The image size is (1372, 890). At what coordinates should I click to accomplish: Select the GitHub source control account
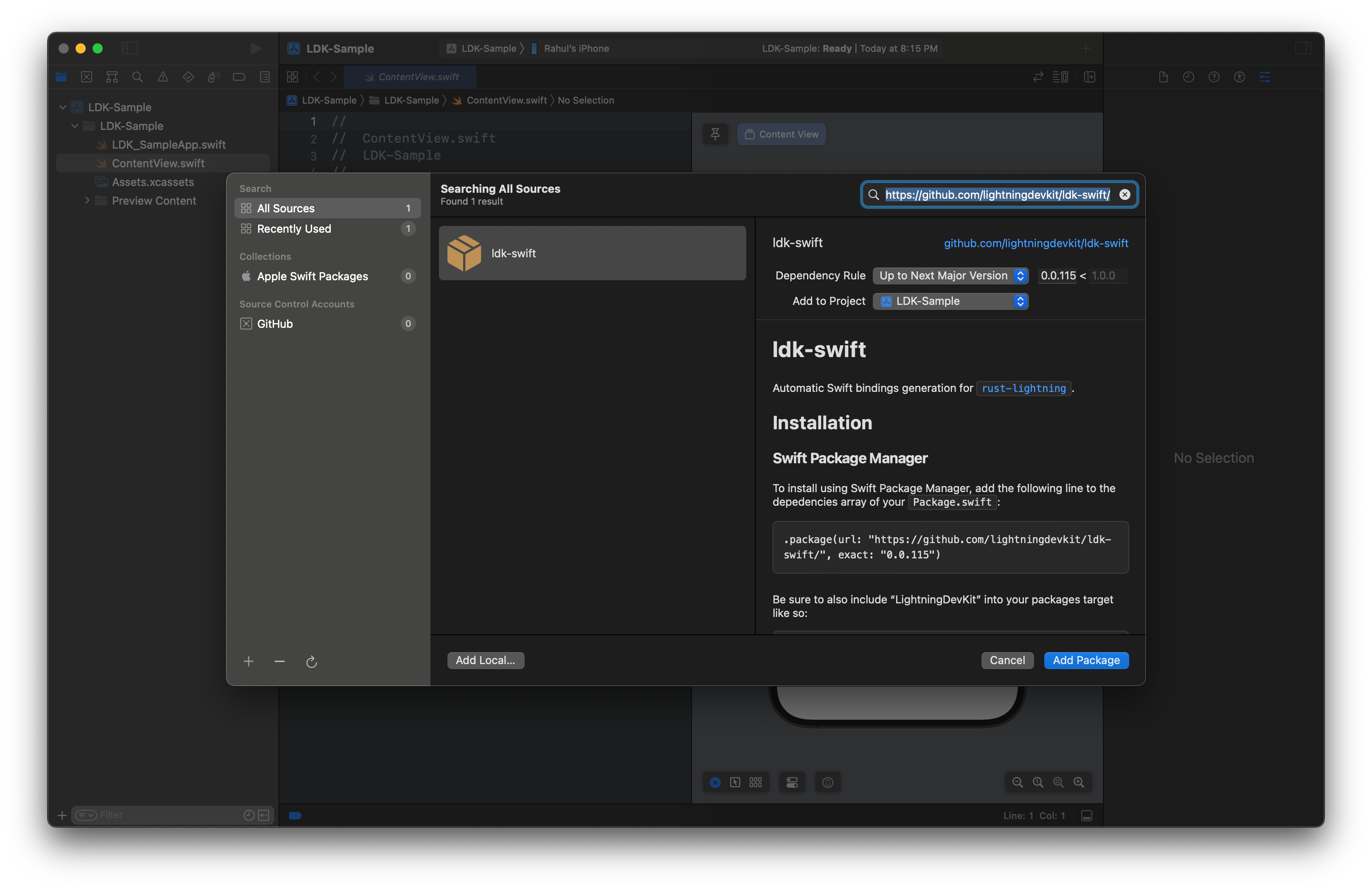tap(327, 324)
